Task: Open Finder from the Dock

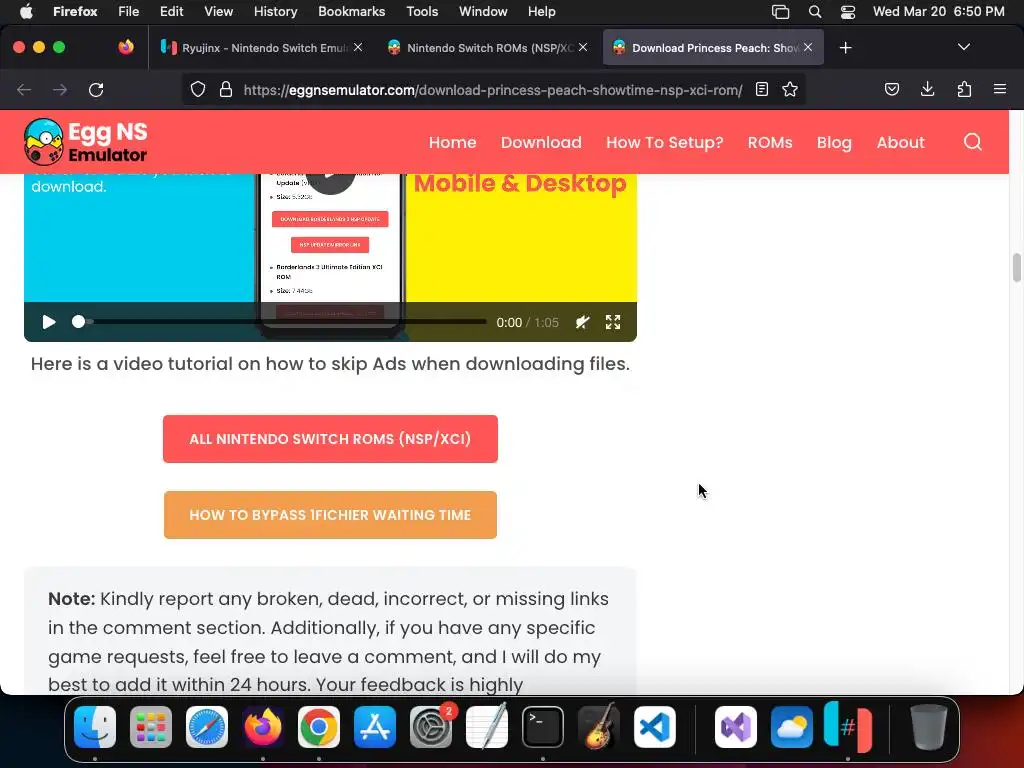Action: (95, 727)
